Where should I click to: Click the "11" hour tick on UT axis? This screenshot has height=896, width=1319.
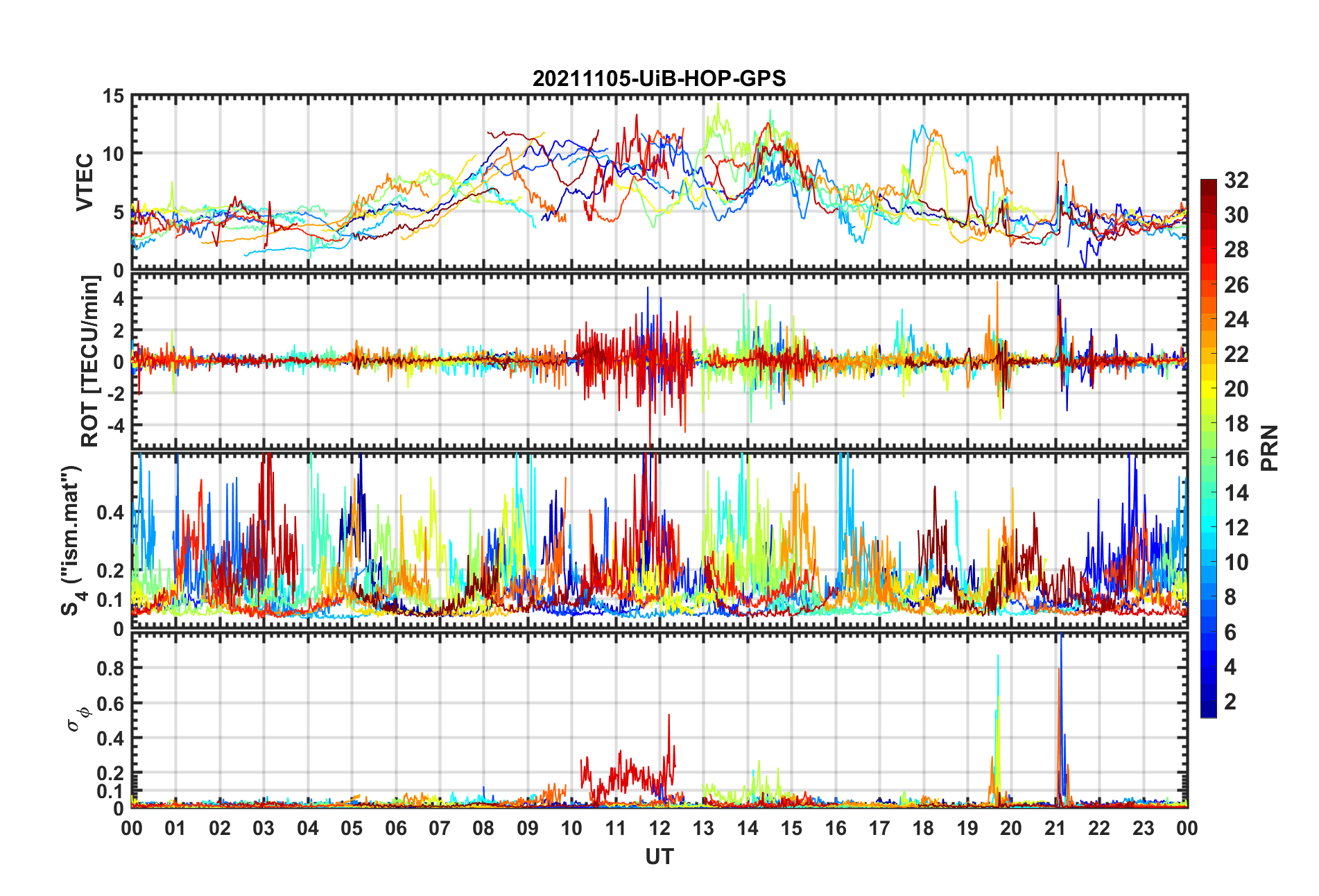point(616,828)
